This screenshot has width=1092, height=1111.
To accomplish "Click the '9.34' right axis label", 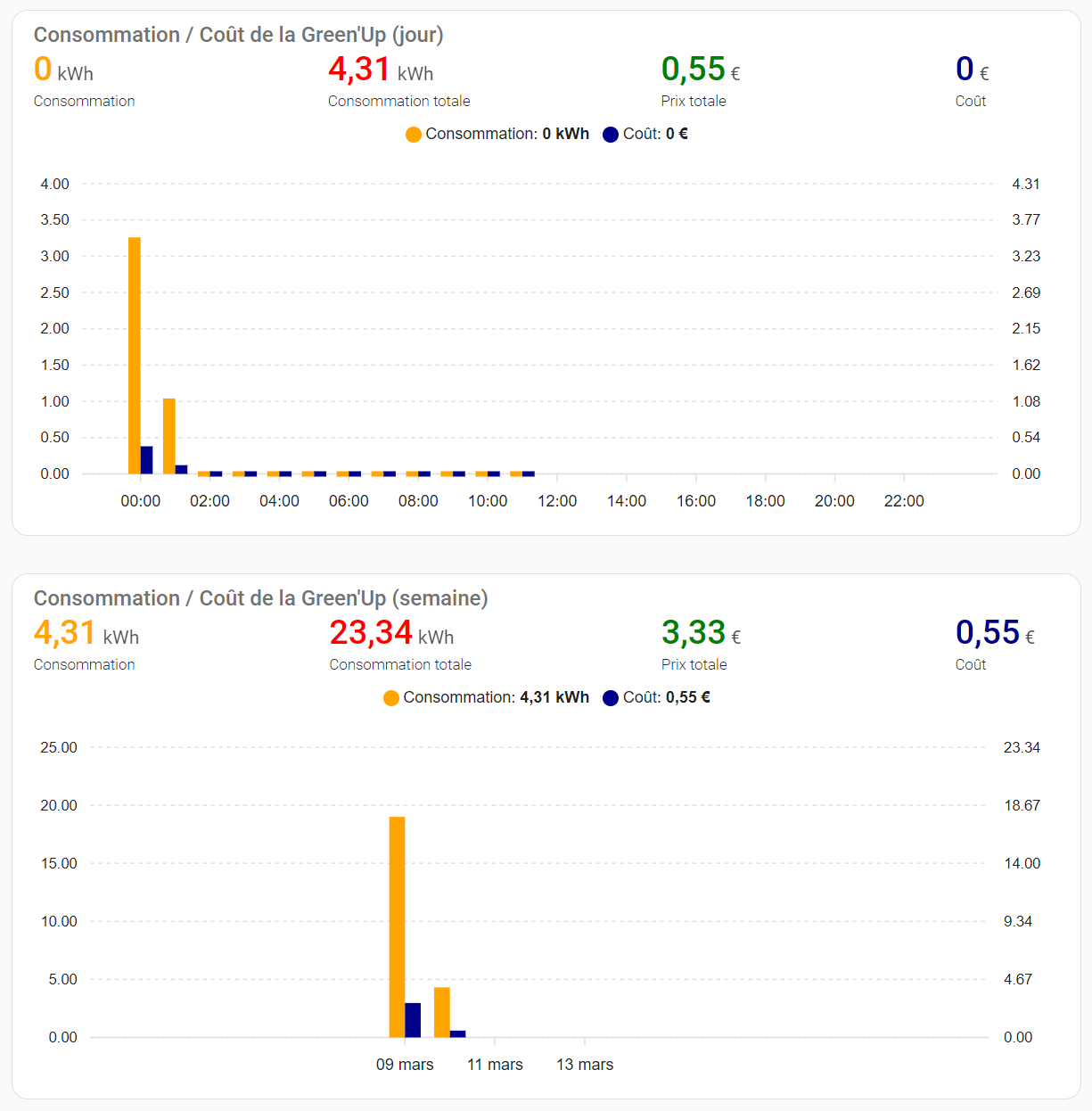I will tap(1018, 922).
